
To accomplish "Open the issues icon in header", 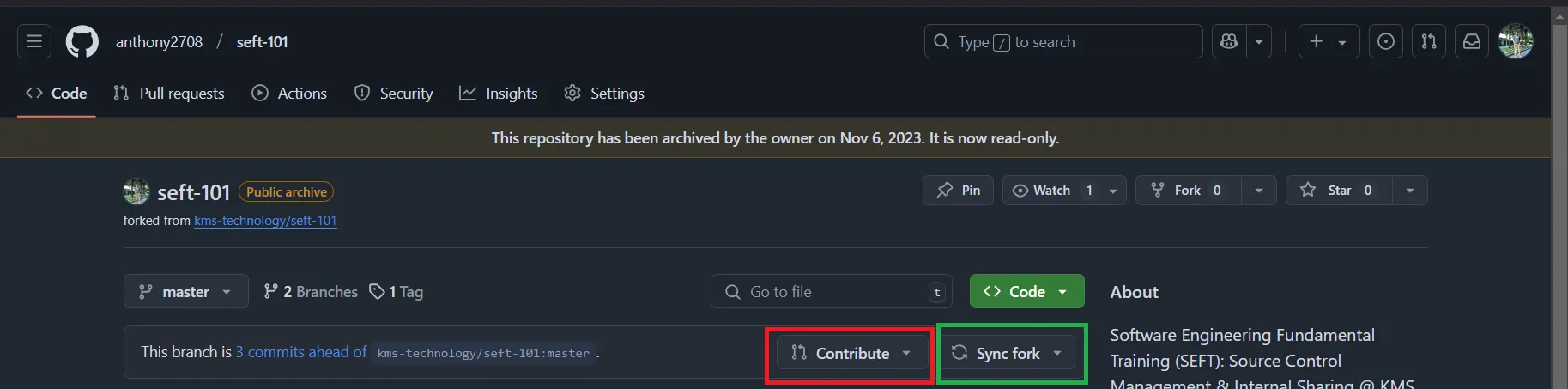I will (x=1386, y=41).
